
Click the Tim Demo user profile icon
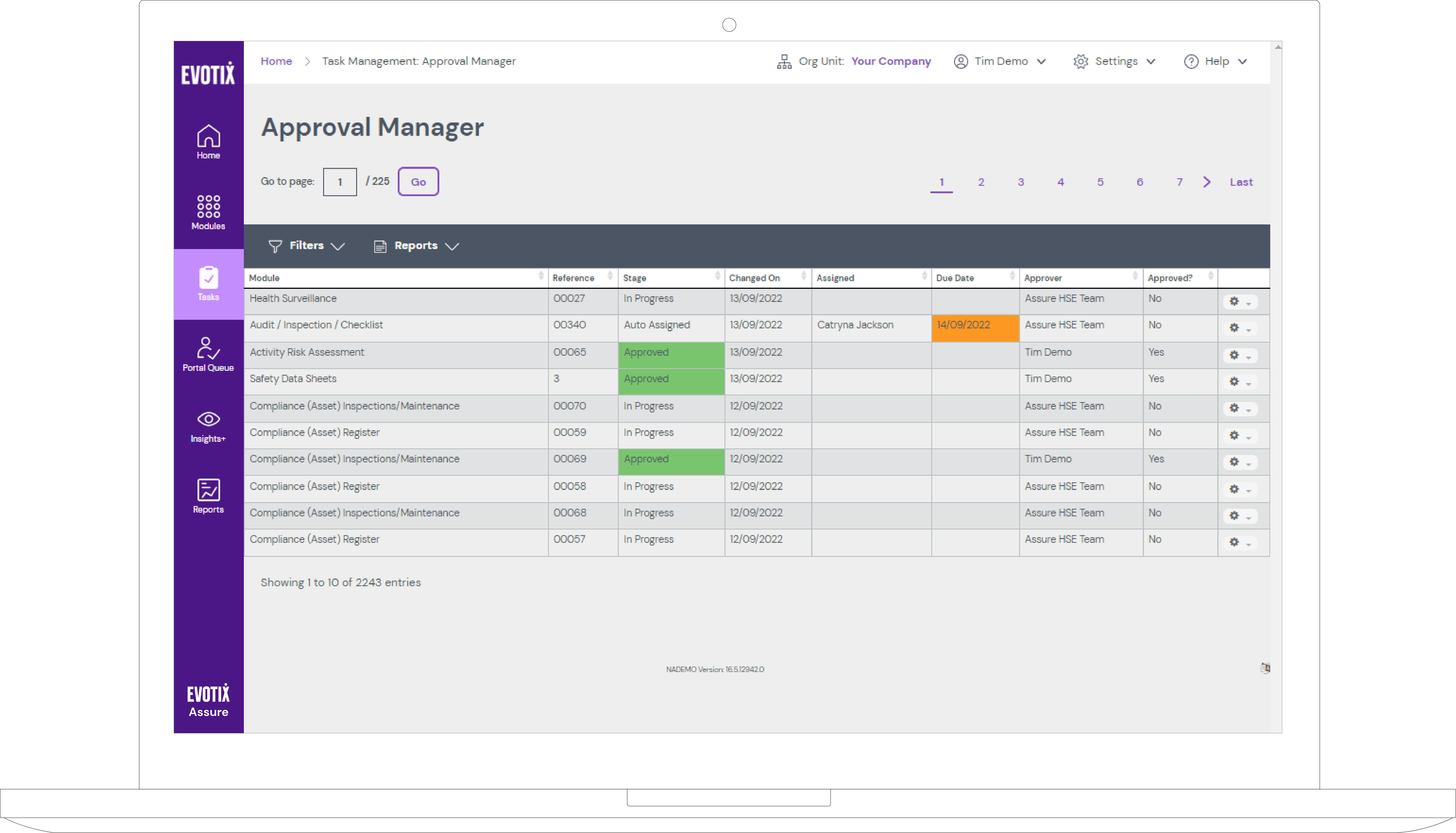pyautogui.click(x=961, y=61)
